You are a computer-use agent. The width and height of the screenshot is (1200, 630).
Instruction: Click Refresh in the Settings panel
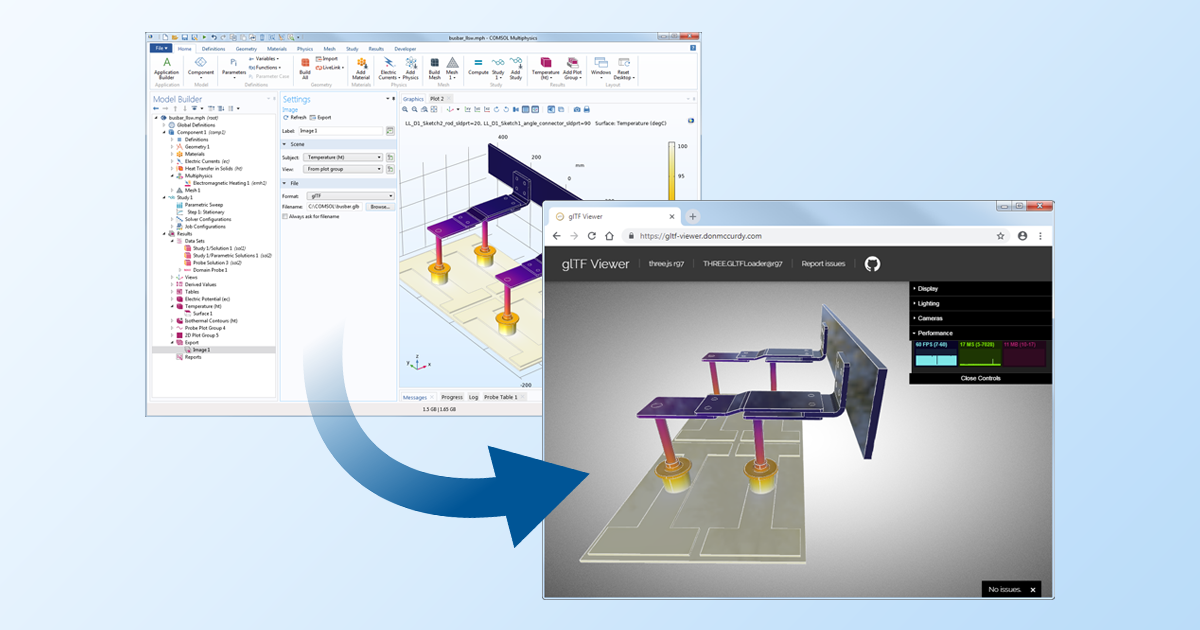click(296, 118)
